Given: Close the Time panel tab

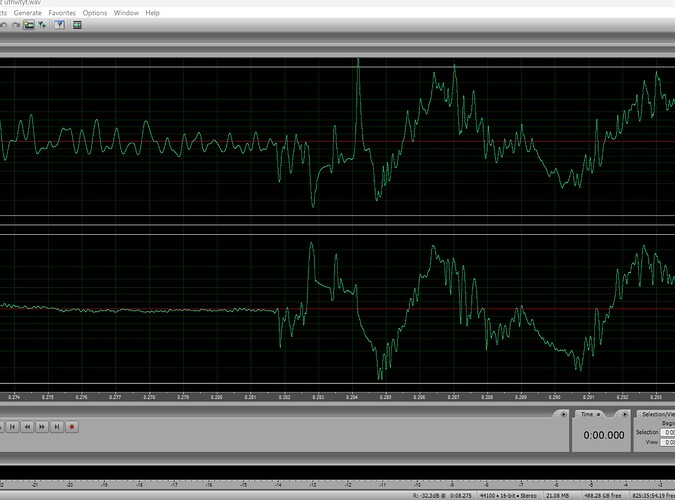Looking at the screenshot, I should [x=598, y=414].
